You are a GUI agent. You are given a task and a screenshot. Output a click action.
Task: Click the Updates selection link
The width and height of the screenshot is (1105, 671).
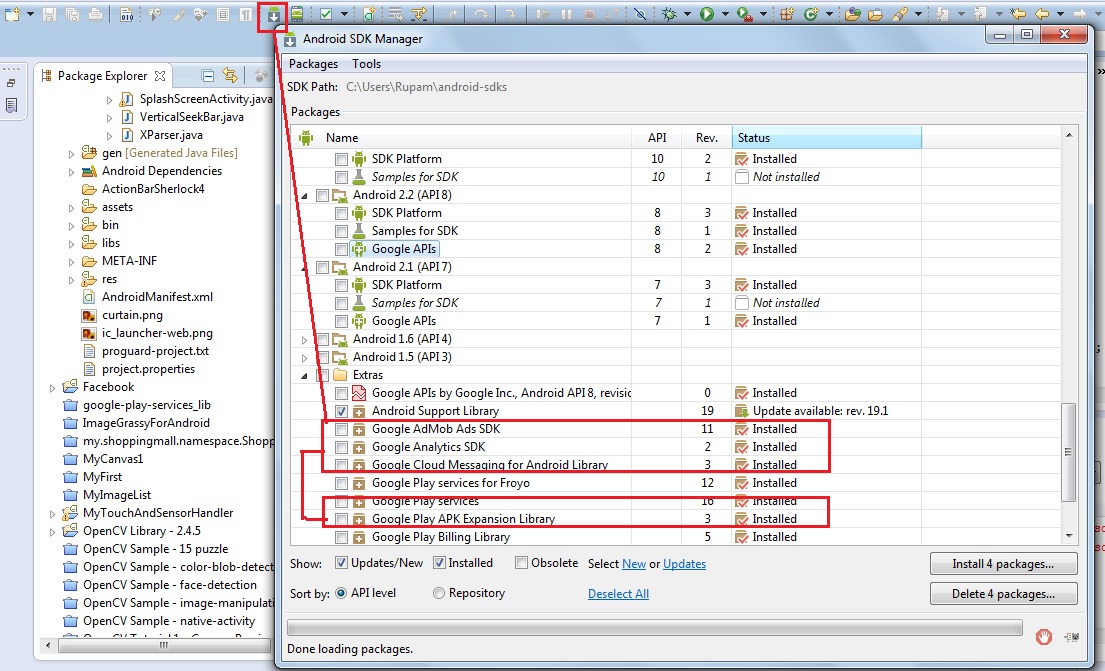[x=684, y=564]
